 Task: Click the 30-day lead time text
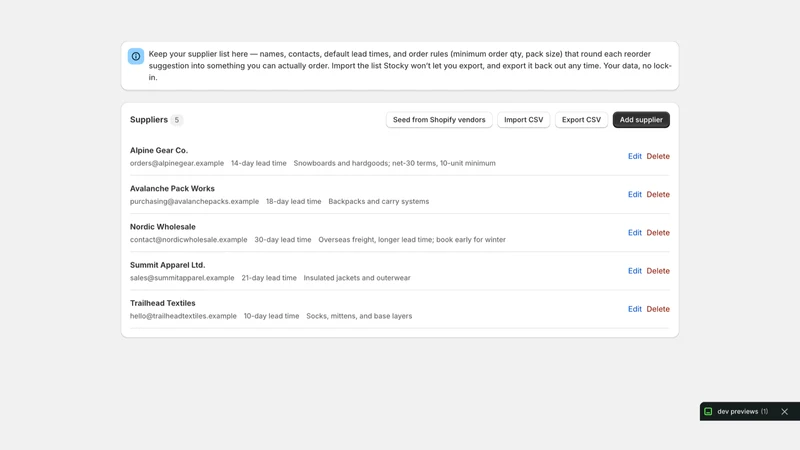pos(283,240)
